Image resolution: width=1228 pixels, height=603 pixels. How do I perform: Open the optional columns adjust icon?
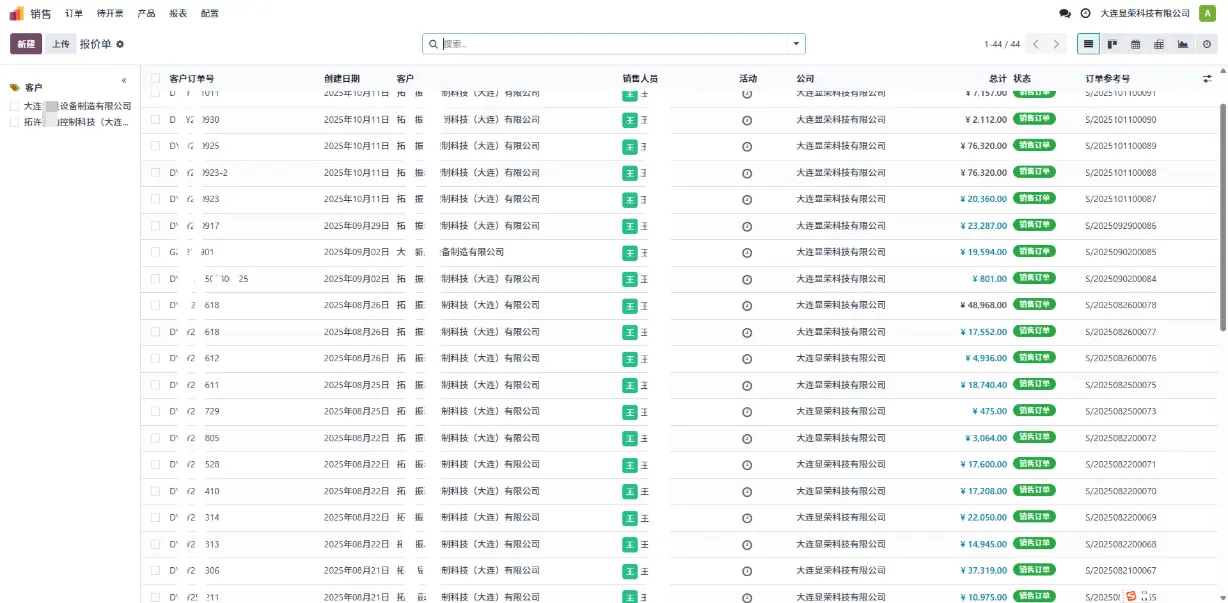[1206, 78]
